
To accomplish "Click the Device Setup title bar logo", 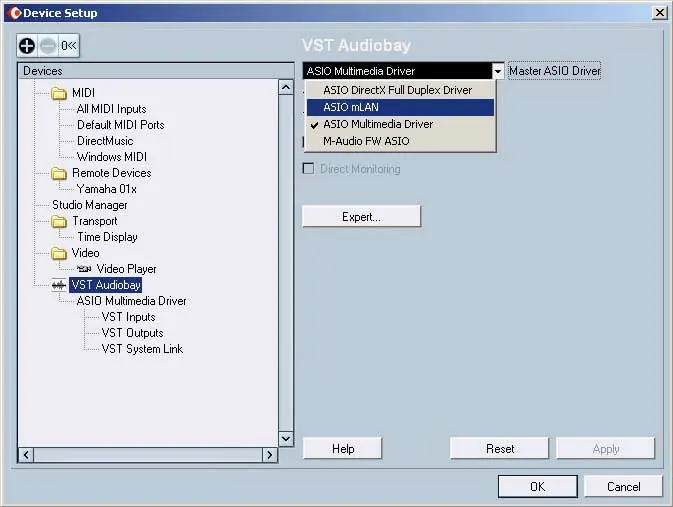I will pos(15,13).
